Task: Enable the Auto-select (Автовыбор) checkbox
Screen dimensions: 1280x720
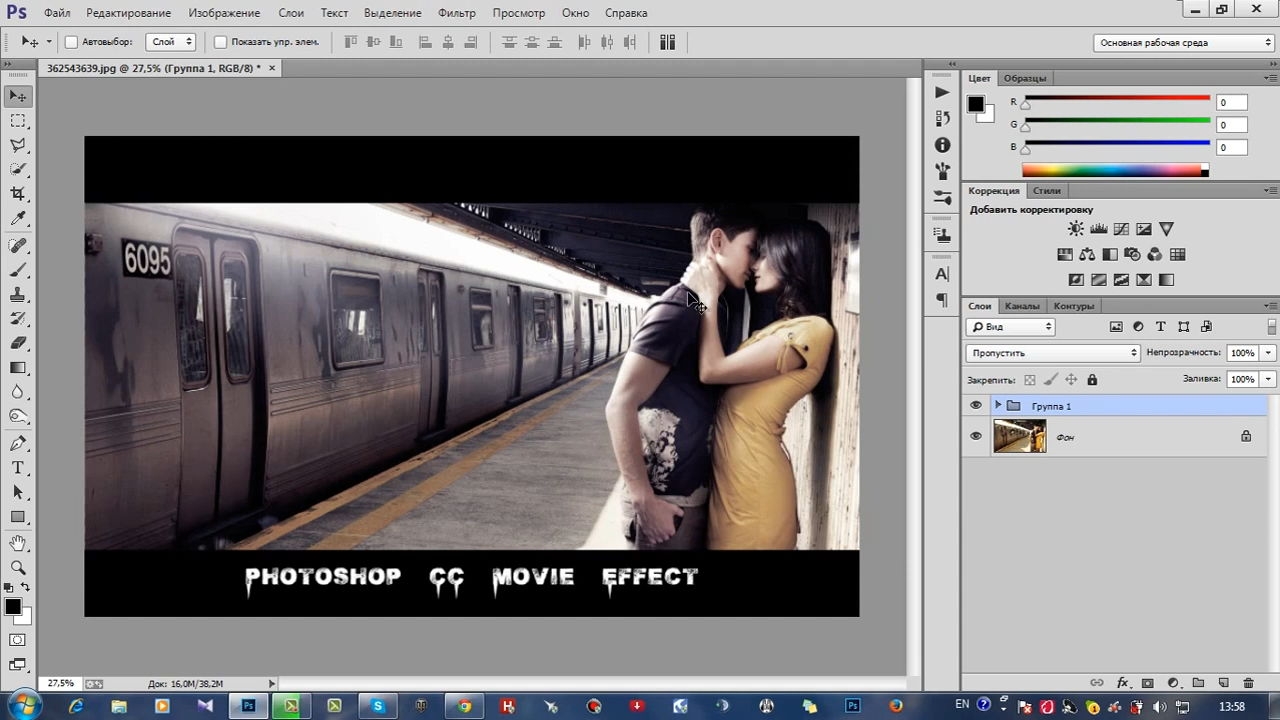Action: pyautogui.click(x=71, y=42)
